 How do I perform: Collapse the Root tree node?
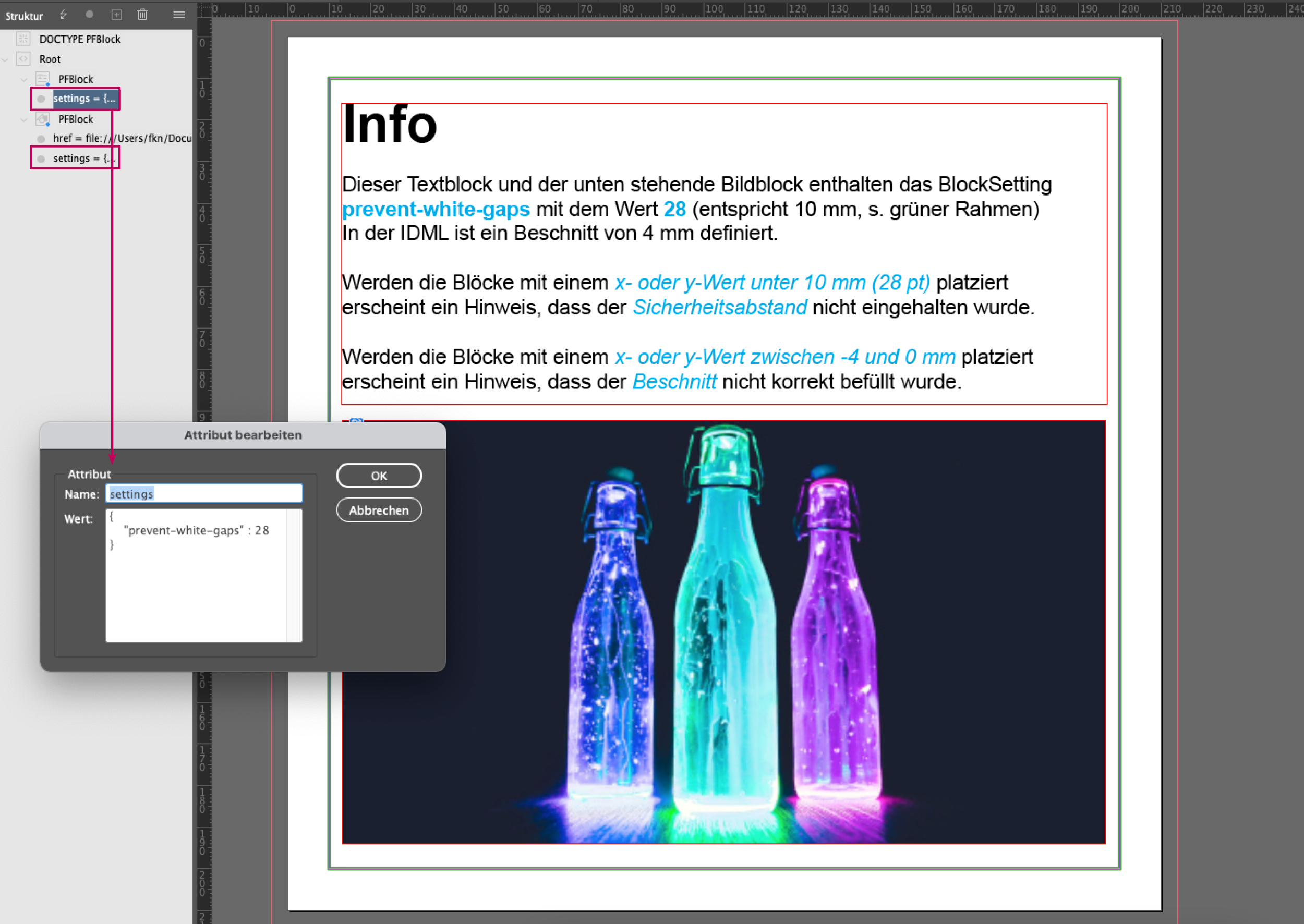tap(6, 59)
